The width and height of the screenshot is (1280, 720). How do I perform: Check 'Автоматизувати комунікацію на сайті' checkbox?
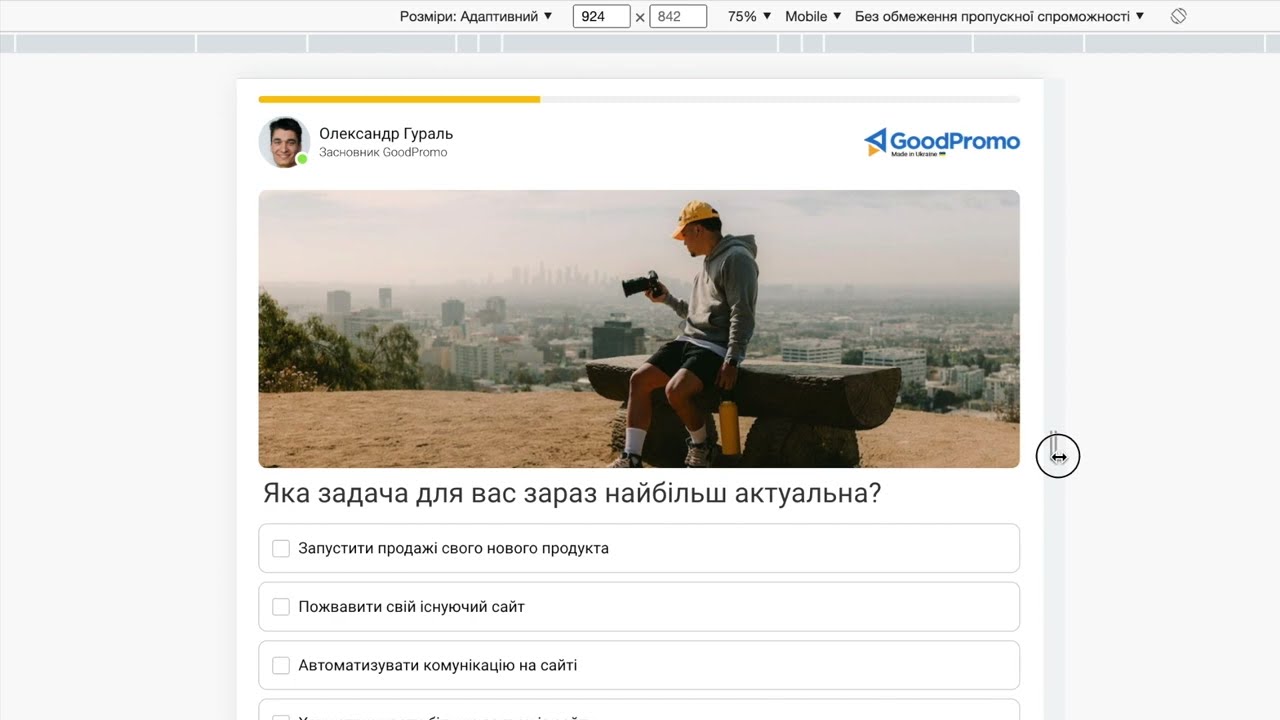[281, 665]
